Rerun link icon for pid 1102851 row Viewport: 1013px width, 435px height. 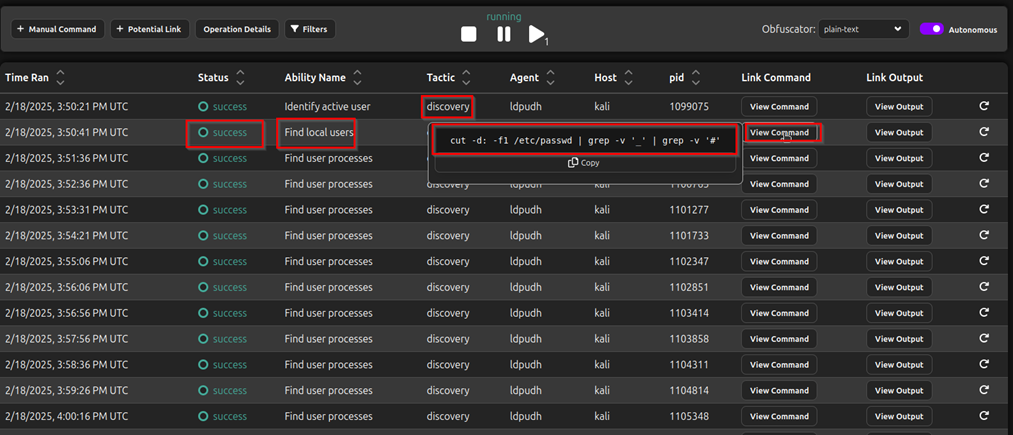984,287
